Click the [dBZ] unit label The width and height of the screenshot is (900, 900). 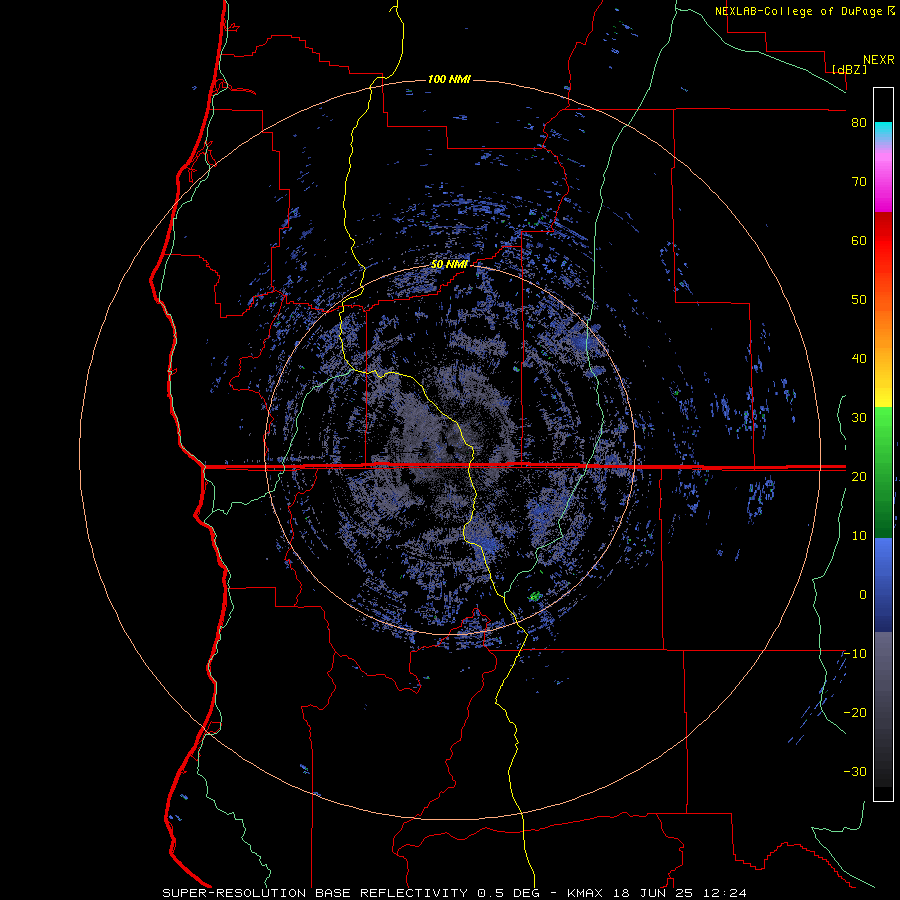849,69
